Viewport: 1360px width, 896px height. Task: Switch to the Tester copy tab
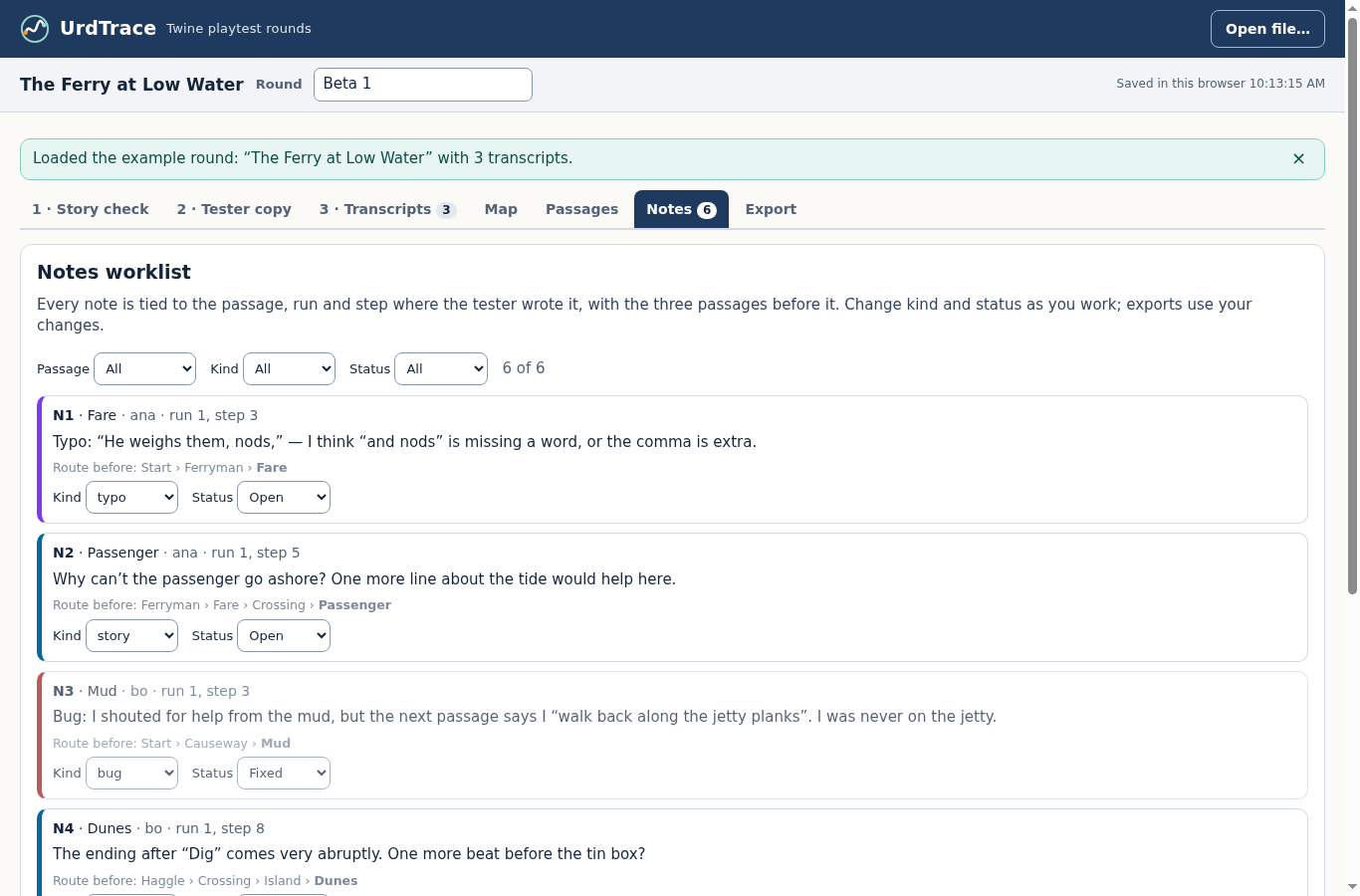pyautogui.click(x=234, y=209)
